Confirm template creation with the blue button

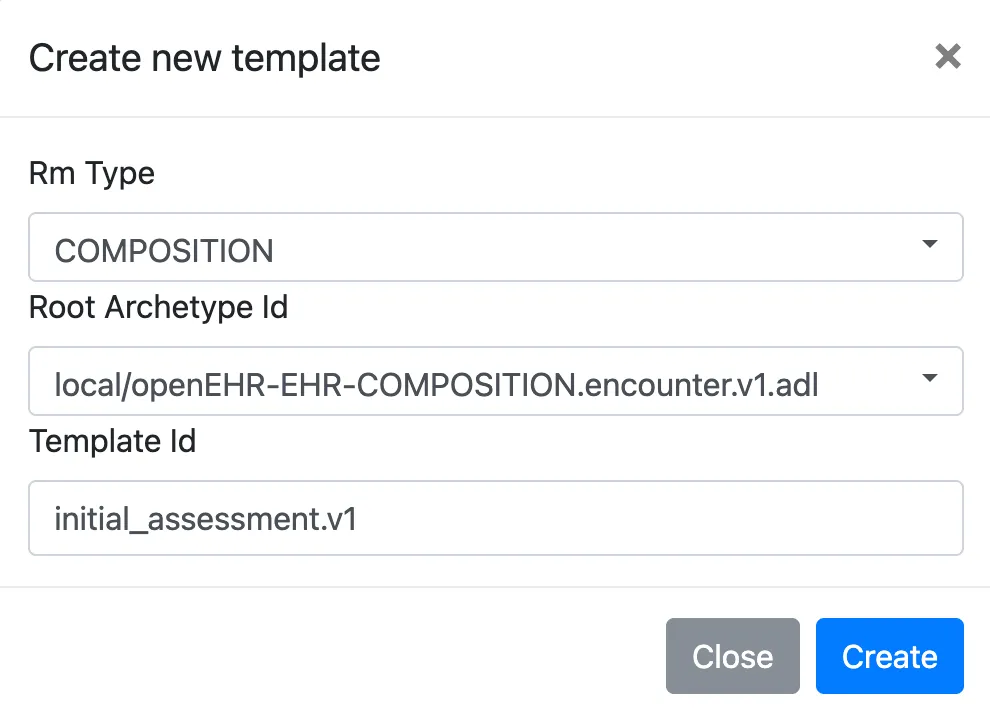click(889, 656)
